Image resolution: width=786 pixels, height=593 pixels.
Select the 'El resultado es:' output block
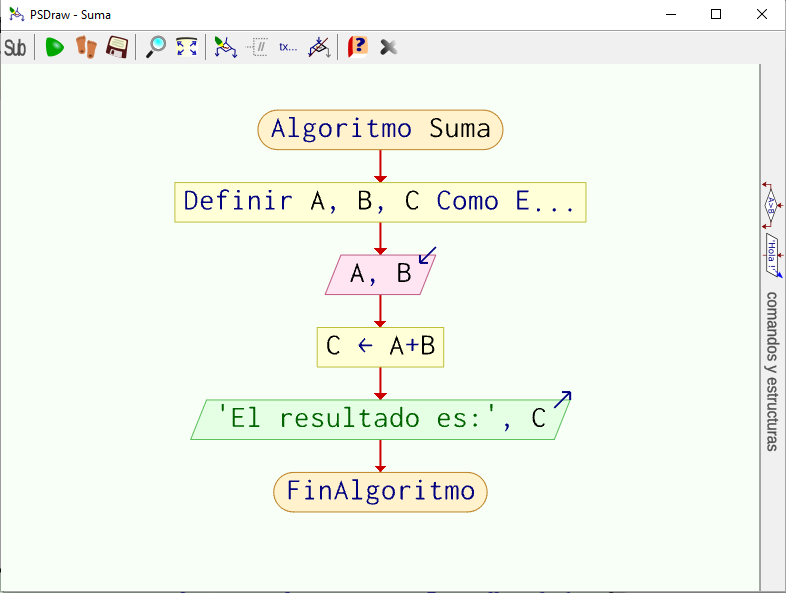tap(380, 420)
